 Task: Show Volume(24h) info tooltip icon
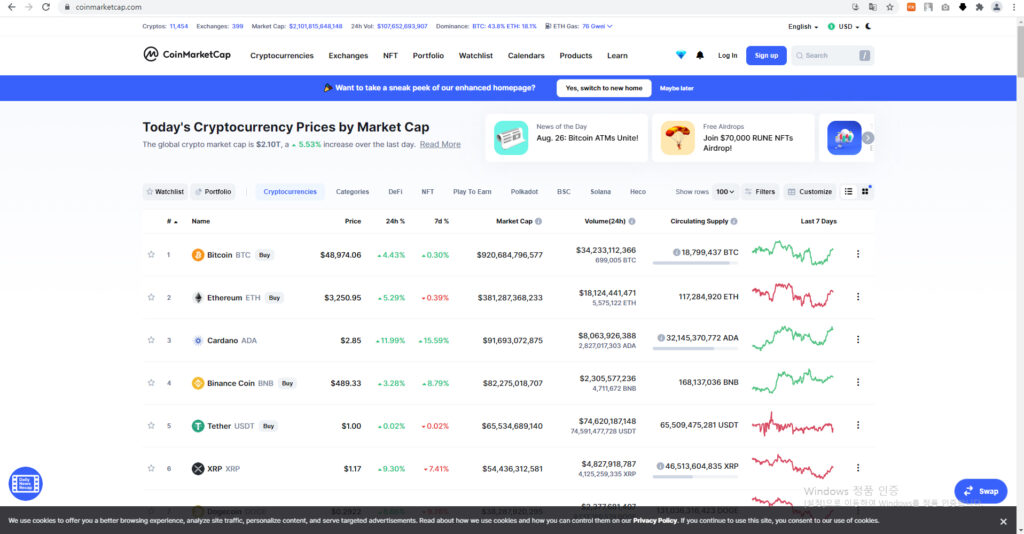pos(632,221)
